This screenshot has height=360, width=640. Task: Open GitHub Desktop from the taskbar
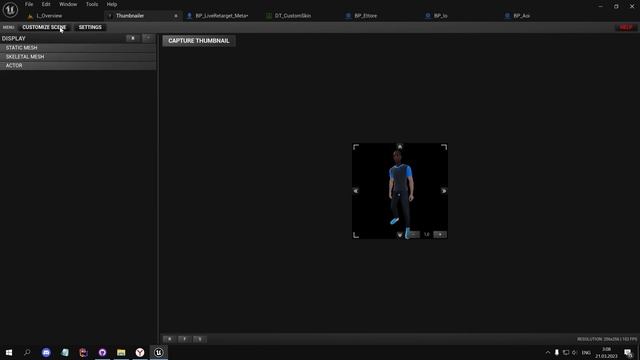(102, 352)
